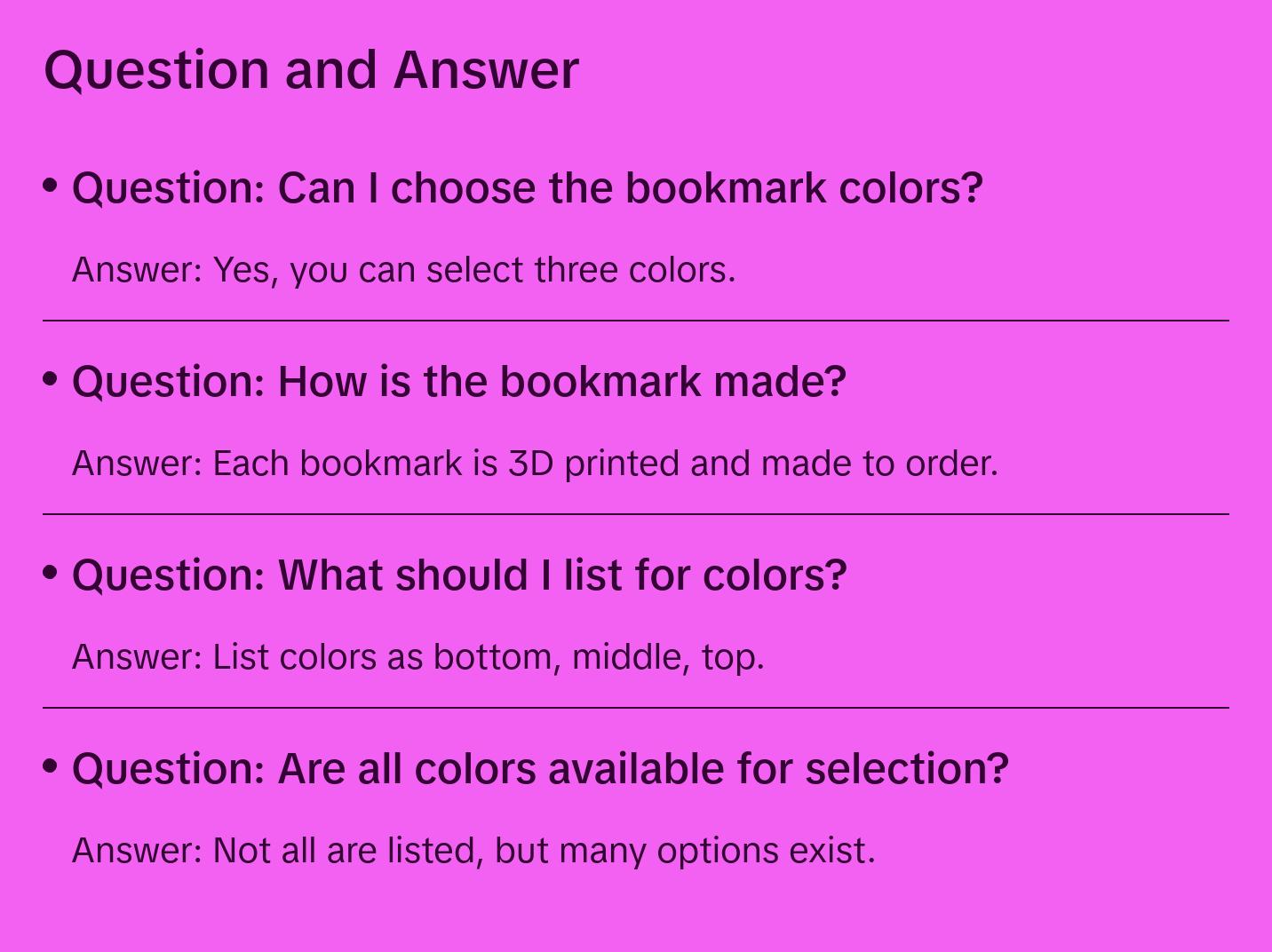
Task: Click the "Question and Answer" heading
Action: coord(311,69)
